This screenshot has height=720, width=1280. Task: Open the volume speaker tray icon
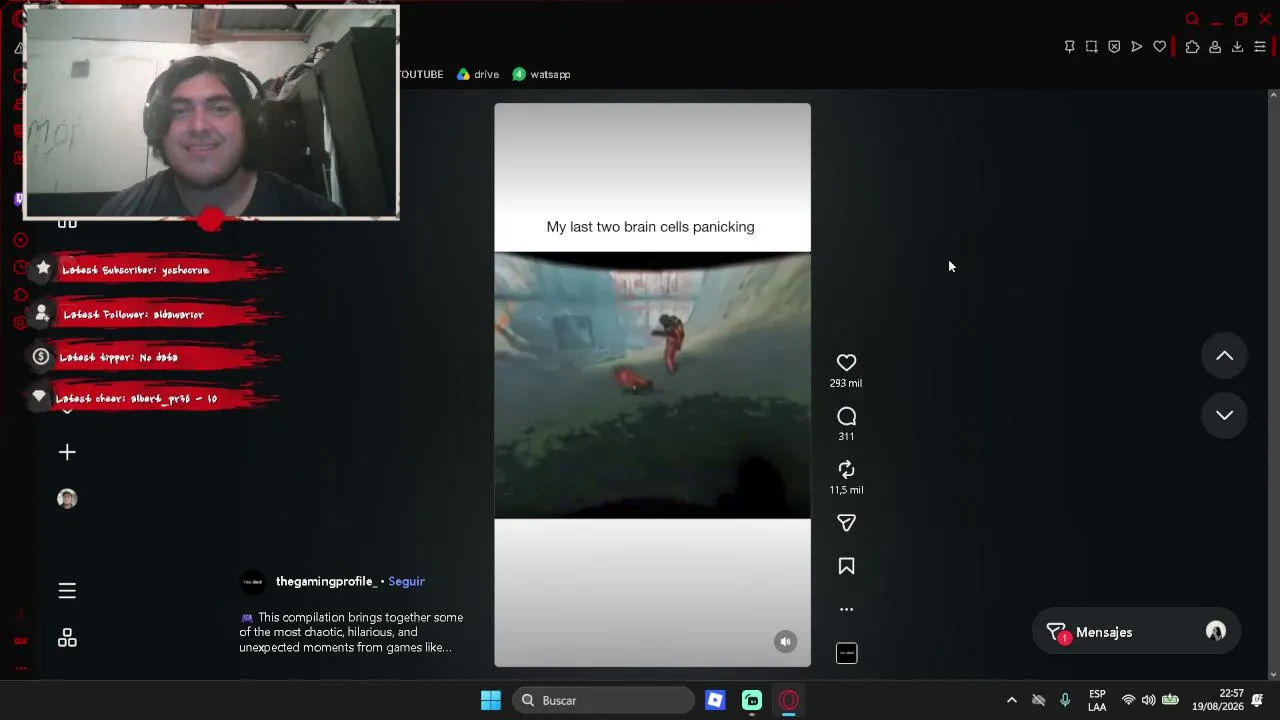(x=1148, y=700)
